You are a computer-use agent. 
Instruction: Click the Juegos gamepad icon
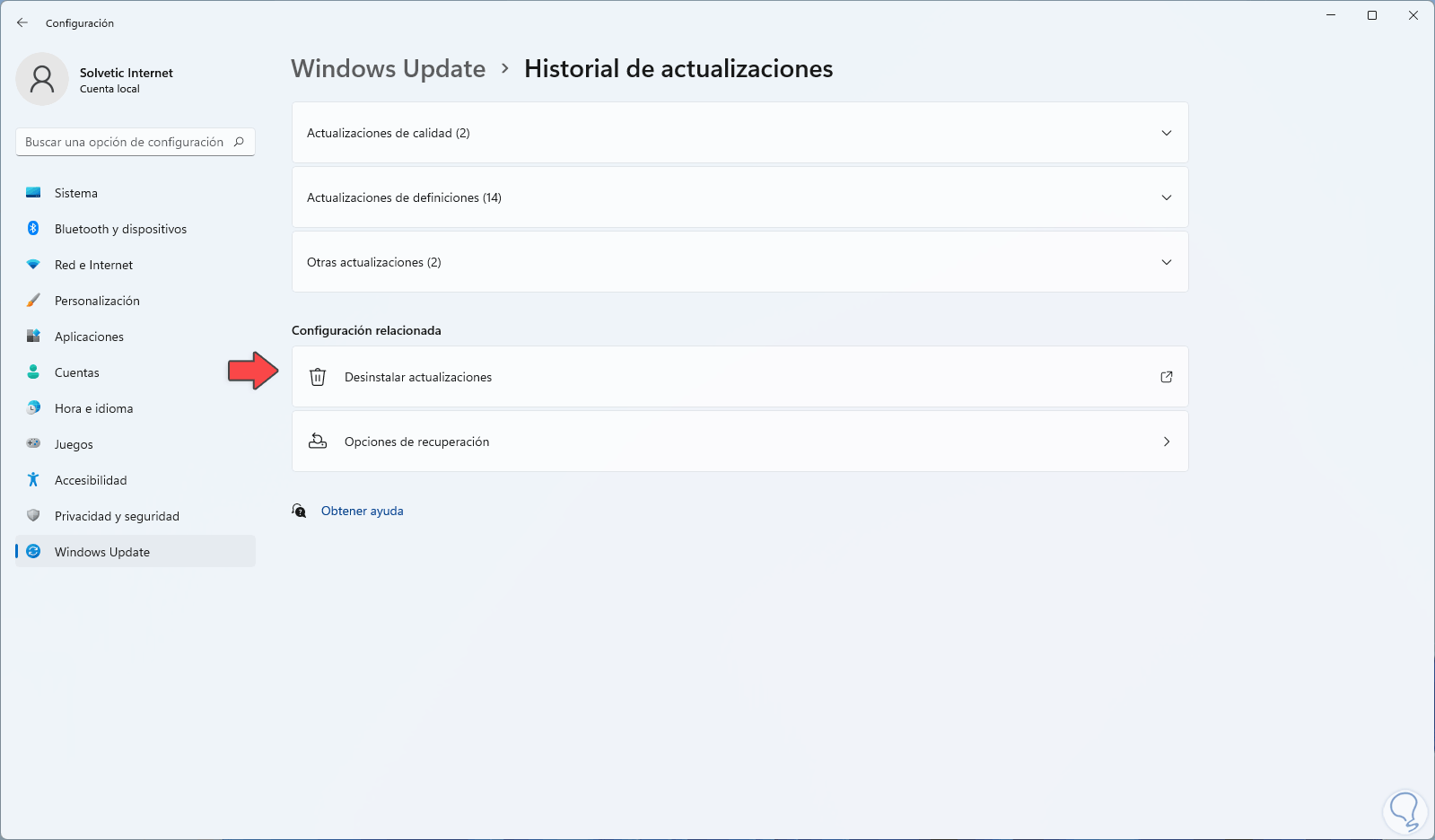[x=33, y=443]
